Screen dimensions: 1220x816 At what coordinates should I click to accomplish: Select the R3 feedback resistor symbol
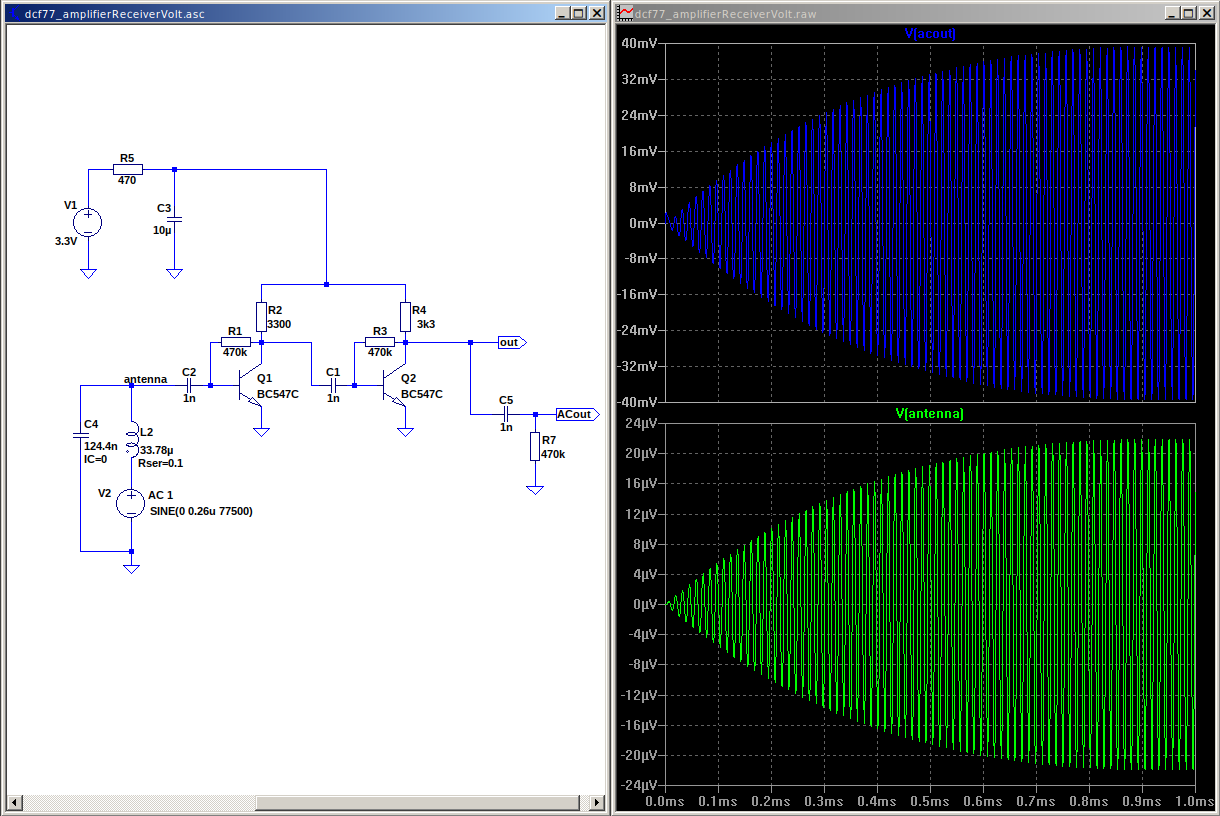[380, 342]
